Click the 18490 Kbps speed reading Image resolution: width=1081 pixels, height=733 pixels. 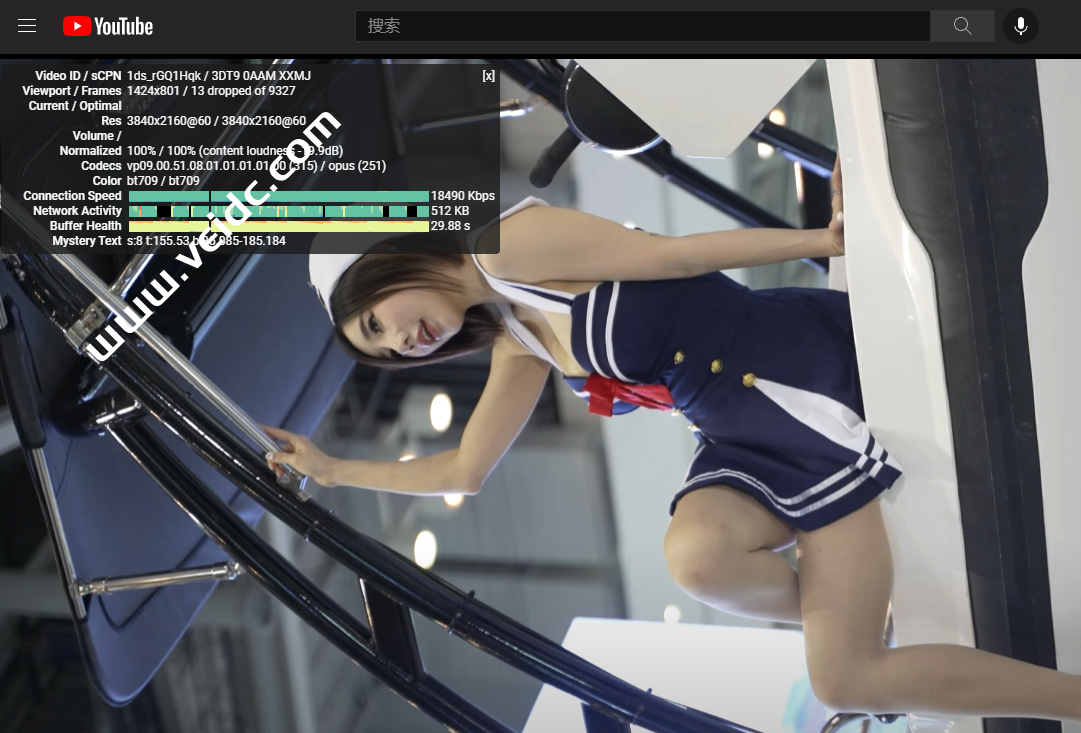pos(462,196)
